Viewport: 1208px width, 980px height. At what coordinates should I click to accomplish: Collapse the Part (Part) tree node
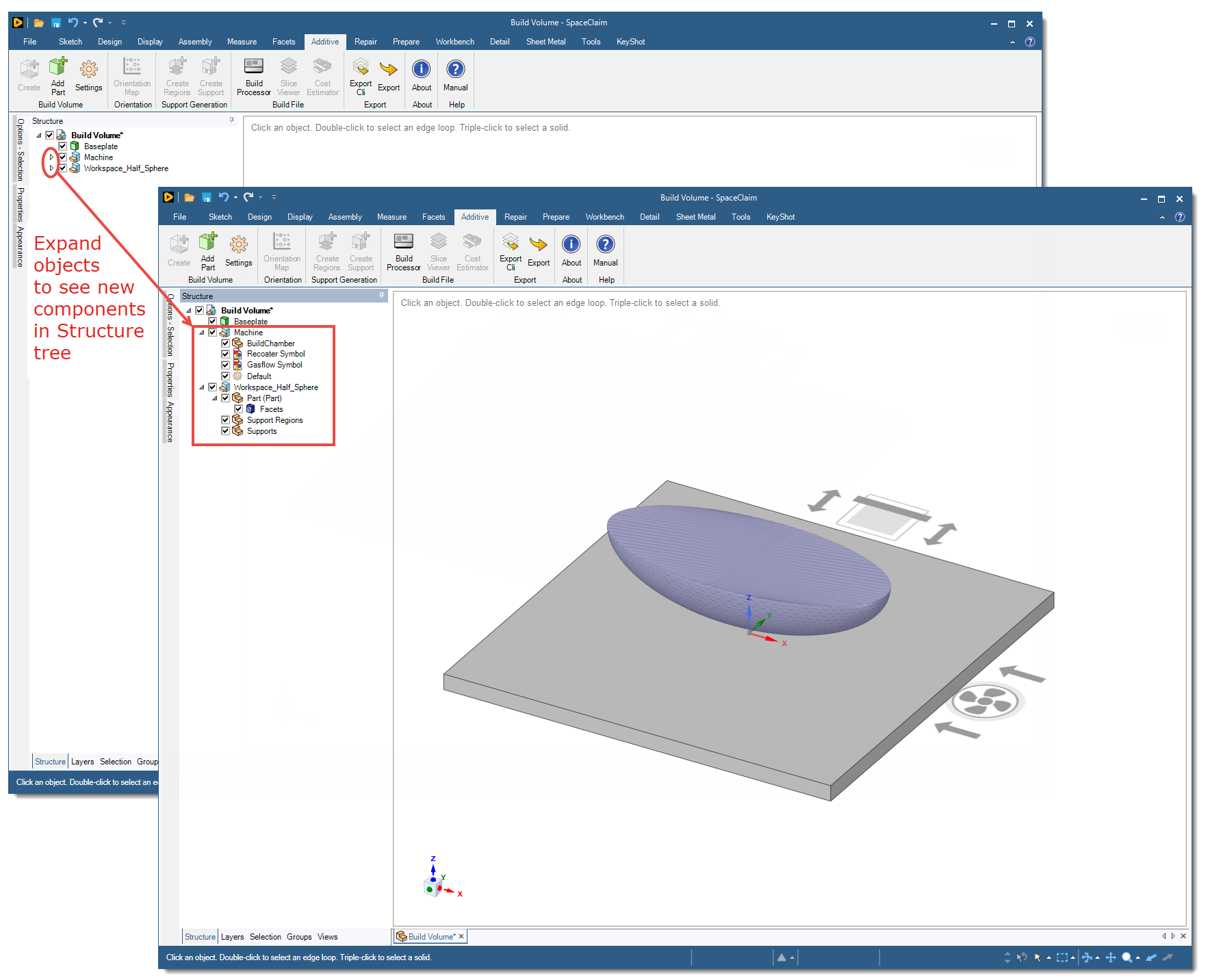tap(215, 398)
